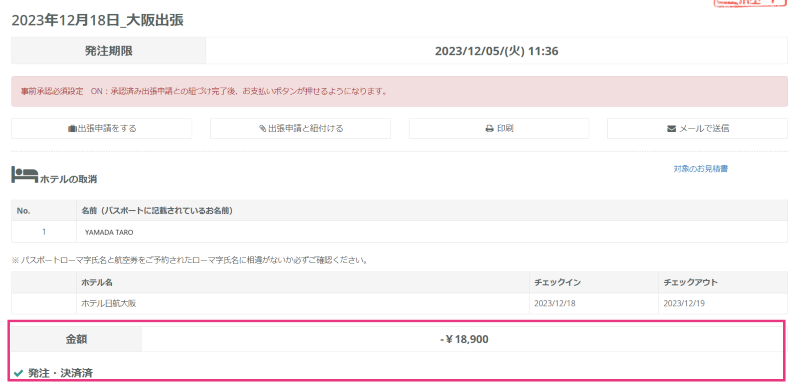
Task: Click the red 事前承認必須設定 notice banner
Action: point(399,92)
